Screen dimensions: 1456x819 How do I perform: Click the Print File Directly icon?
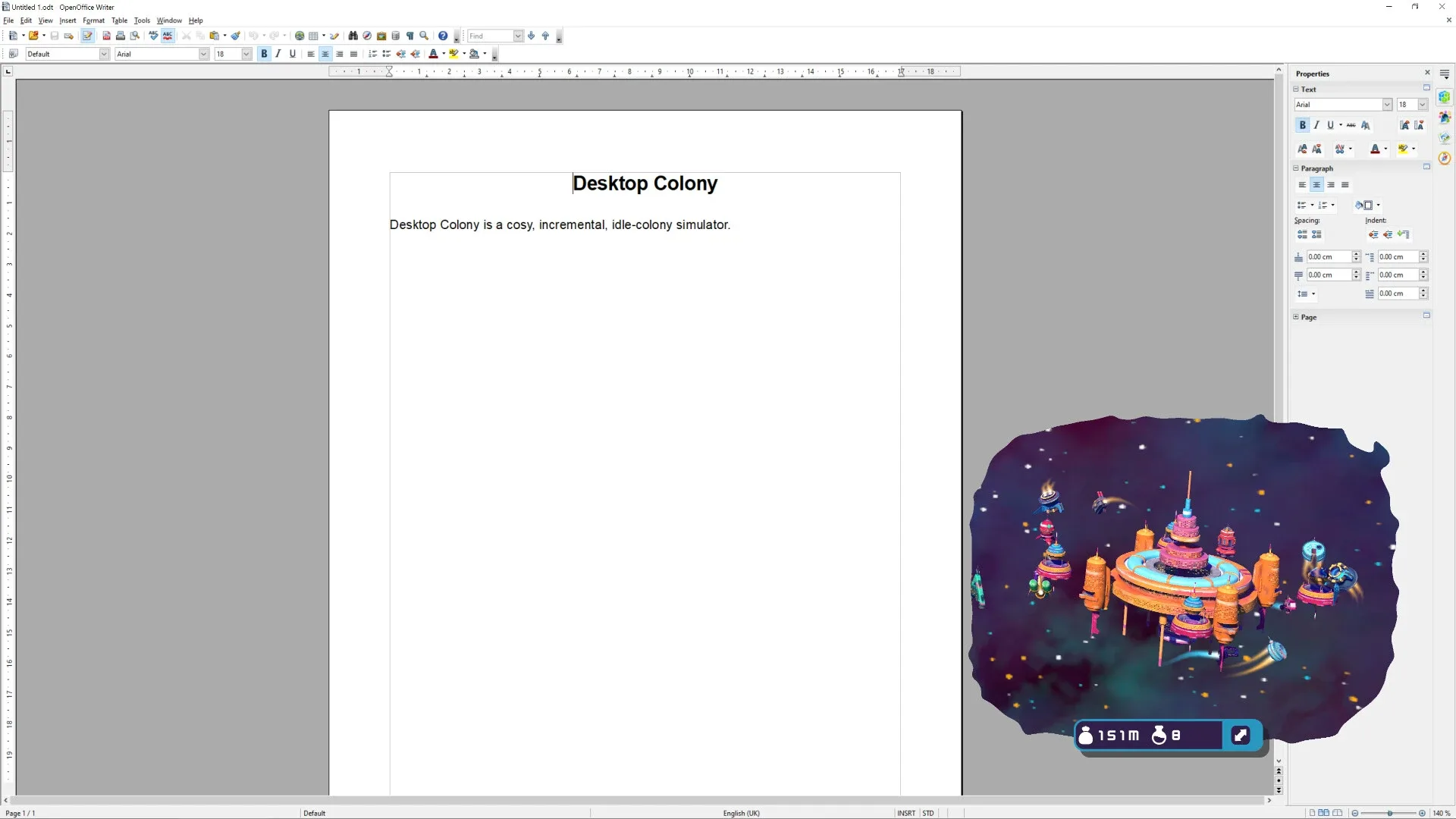120,36
